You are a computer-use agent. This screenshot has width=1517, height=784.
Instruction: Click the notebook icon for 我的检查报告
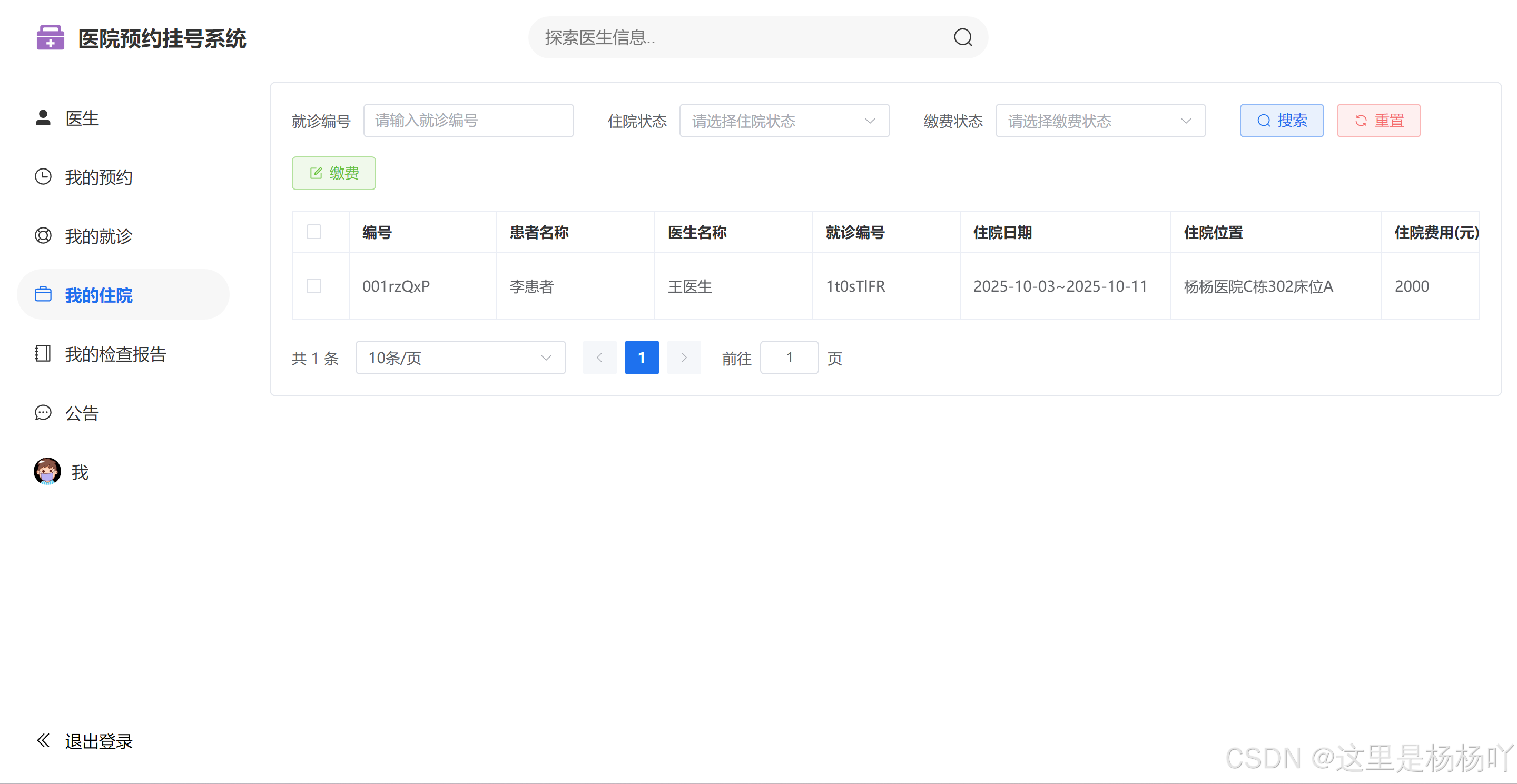coord(43,353)
